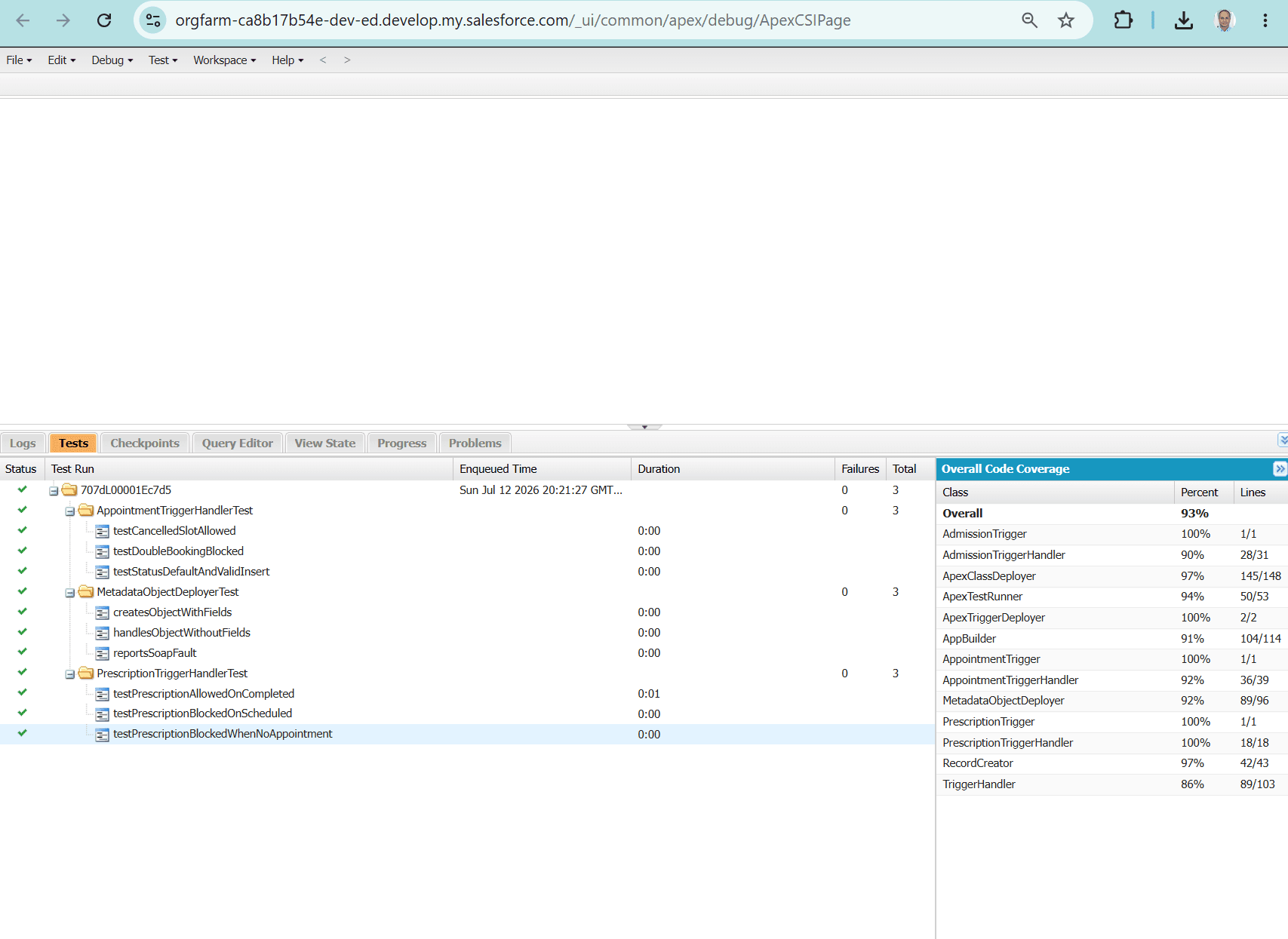Click the createsObjectWithFields method icon
Image resolution: width=1288 pixels, height=939 pixels.
click(103, 613)
